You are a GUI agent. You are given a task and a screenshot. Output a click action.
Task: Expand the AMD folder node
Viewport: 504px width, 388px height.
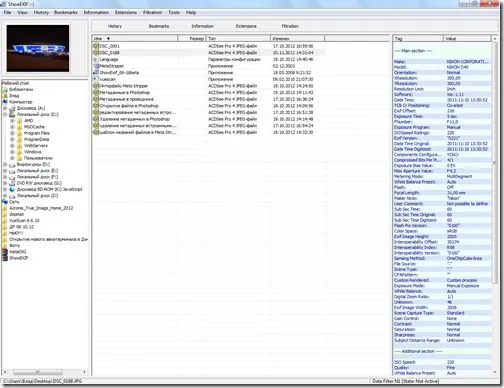(12, 121)
